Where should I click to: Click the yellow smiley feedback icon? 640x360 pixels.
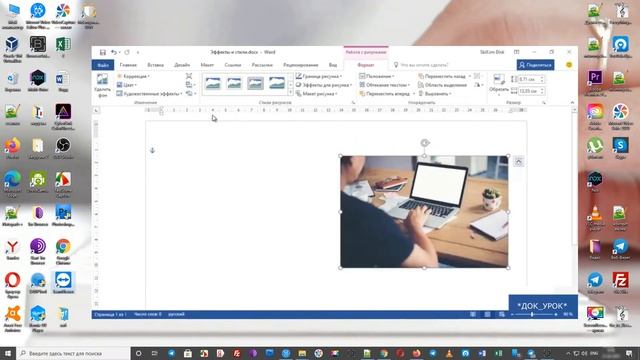569,65
